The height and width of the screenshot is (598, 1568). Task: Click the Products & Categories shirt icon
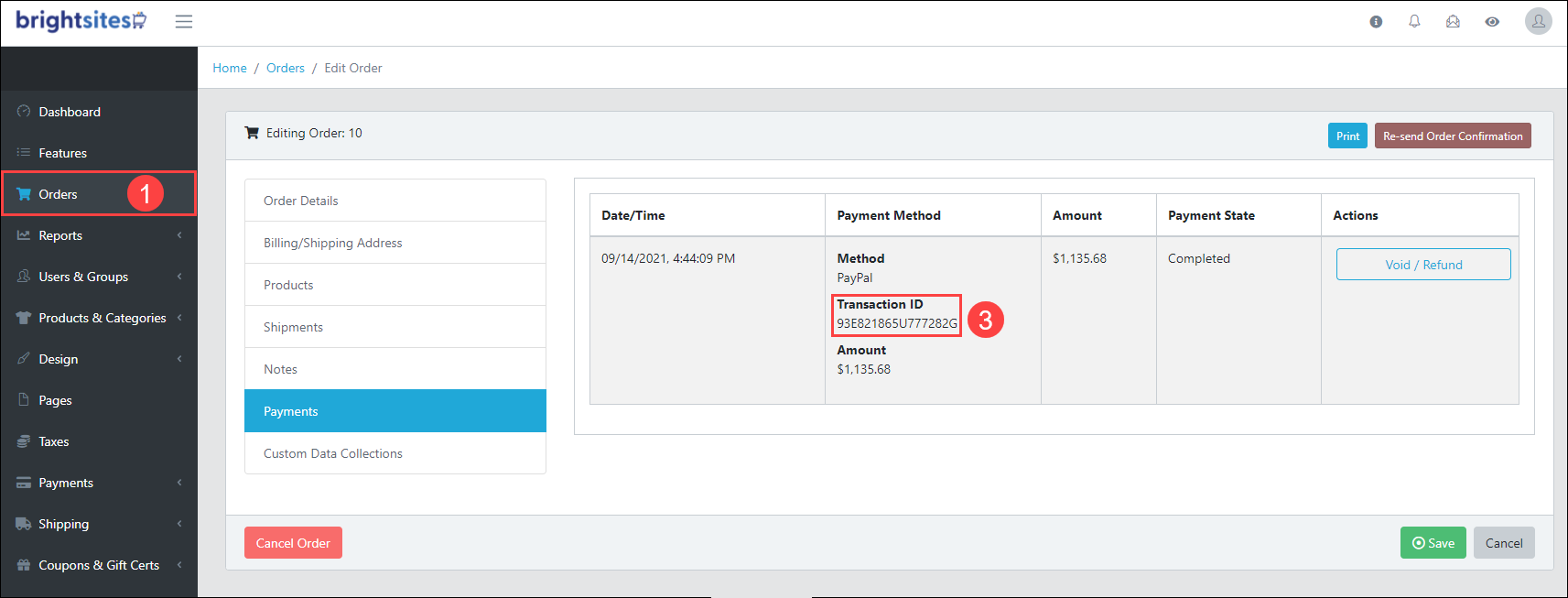coord(24,318)
